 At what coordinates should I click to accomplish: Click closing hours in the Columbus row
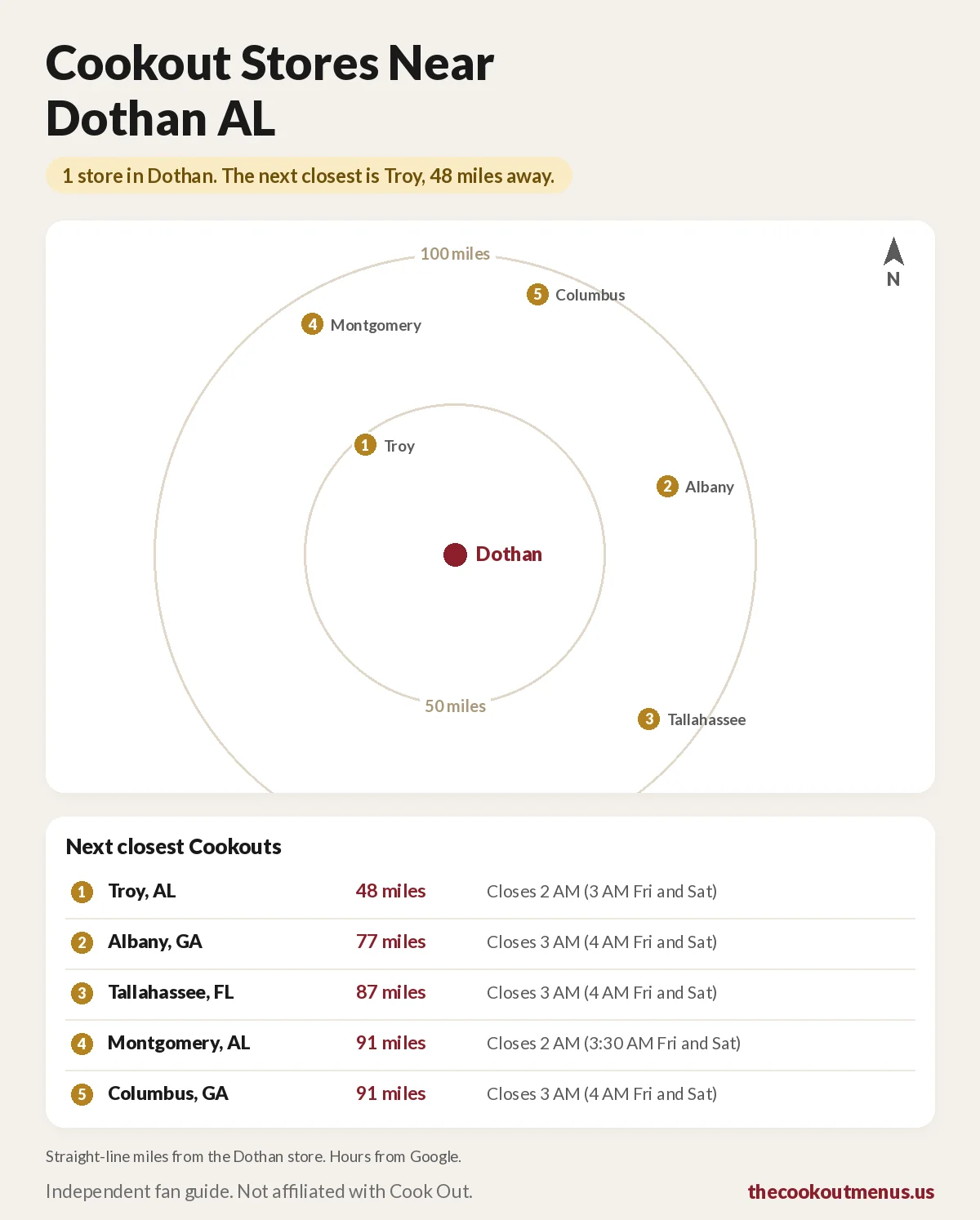point(602,1094)
